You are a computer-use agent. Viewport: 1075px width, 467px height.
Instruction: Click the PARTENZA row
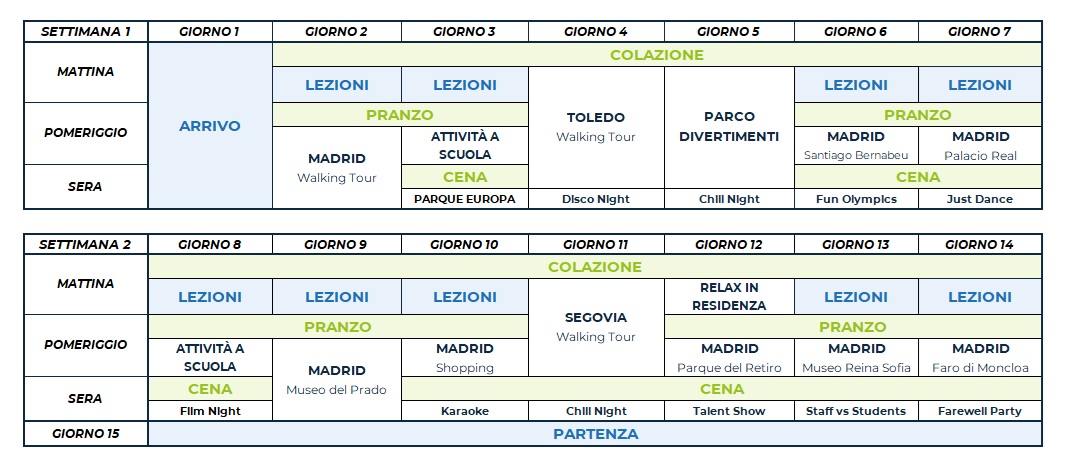595,434
